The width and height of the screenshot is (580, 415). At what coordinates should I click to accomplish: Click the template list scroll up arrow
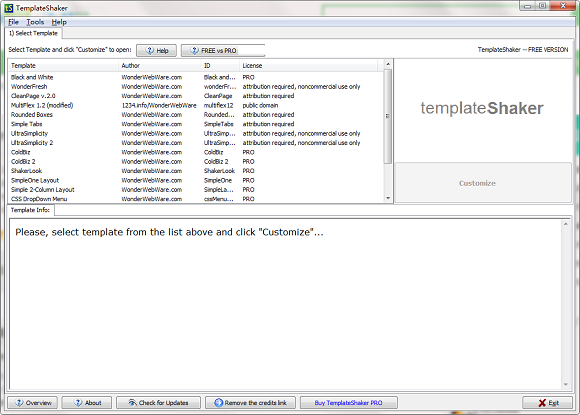click(388, 64)
